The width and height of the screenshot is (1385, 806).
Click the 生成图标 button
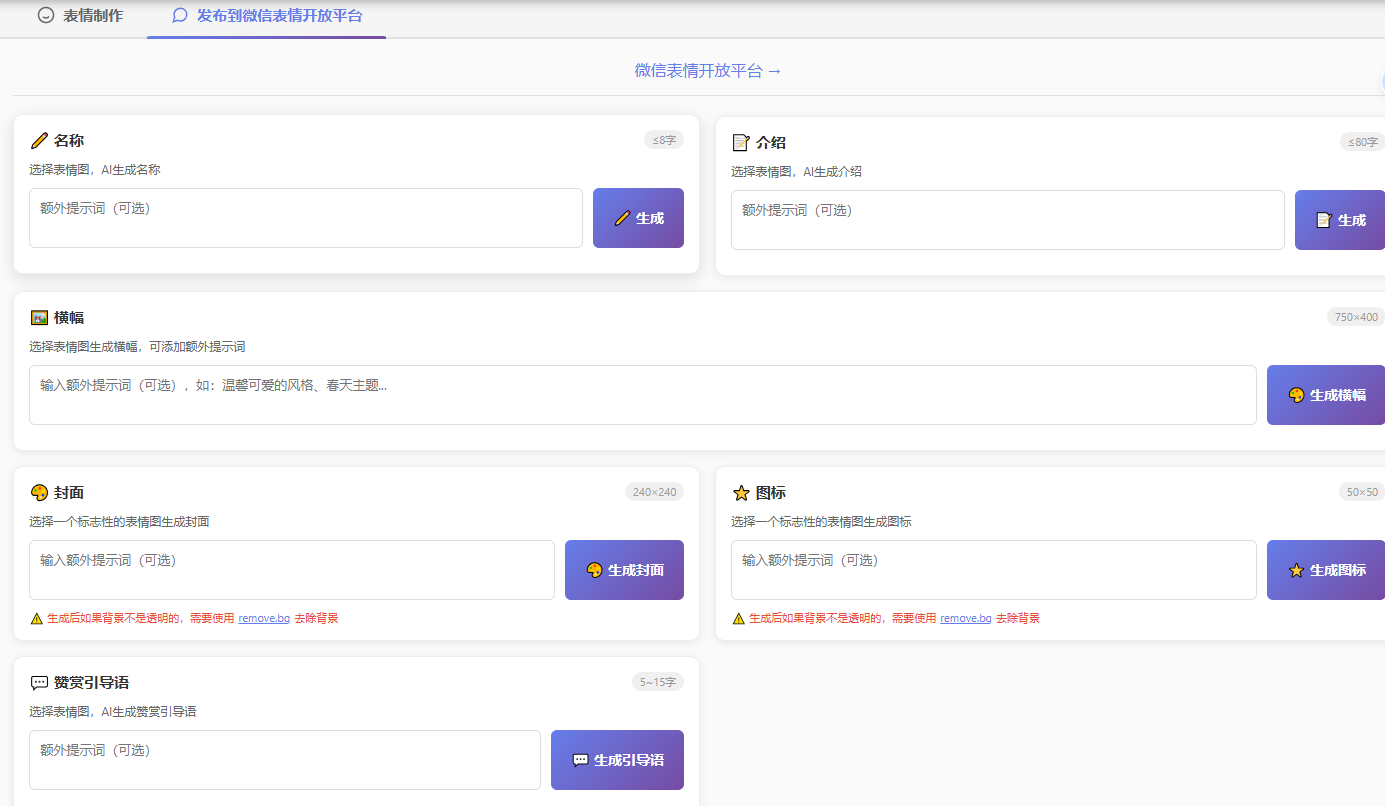pos(1326,570)
